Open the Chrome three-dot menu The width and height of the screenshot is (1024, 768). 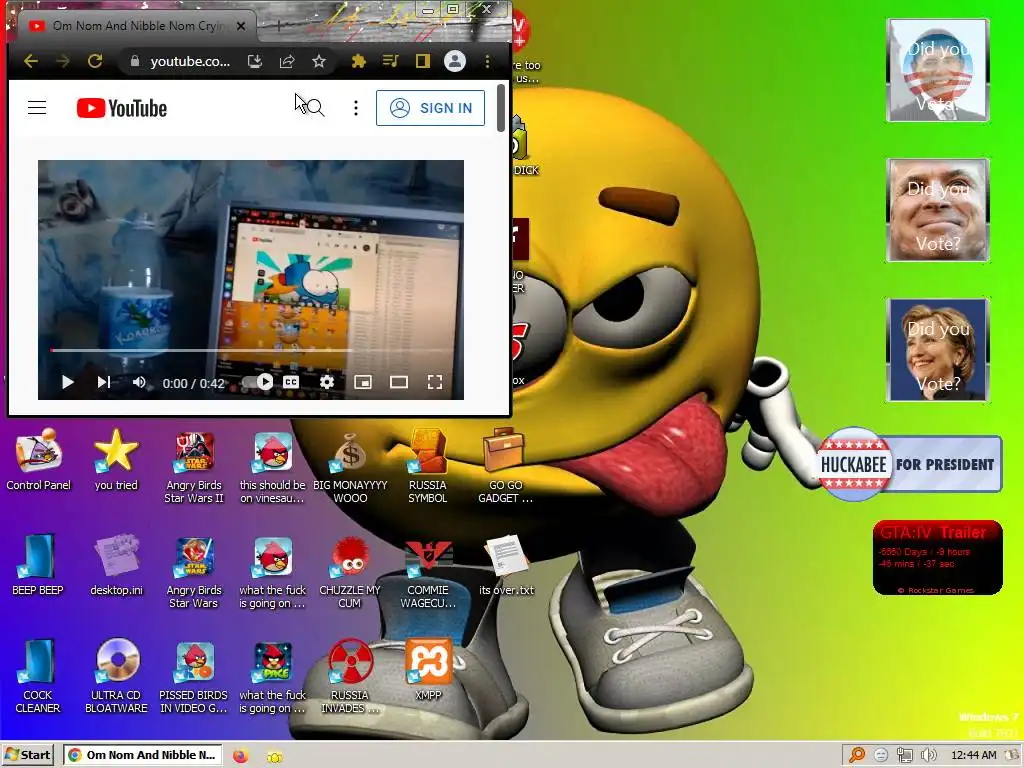tap(487, 61)
